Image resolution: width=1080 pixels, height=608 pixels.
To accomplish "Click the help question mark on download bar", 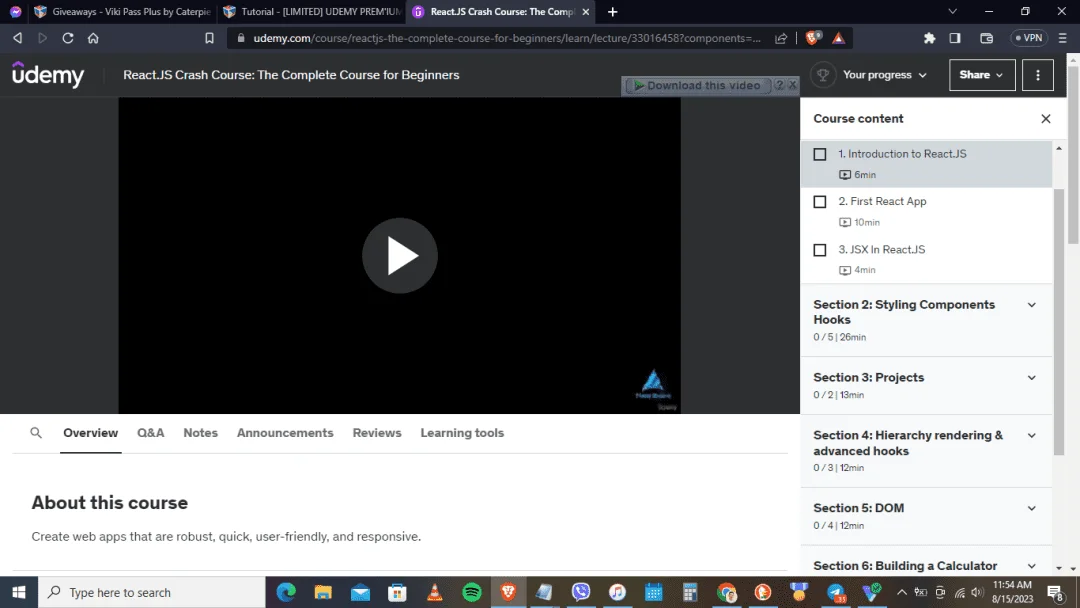I will [779, 85].
